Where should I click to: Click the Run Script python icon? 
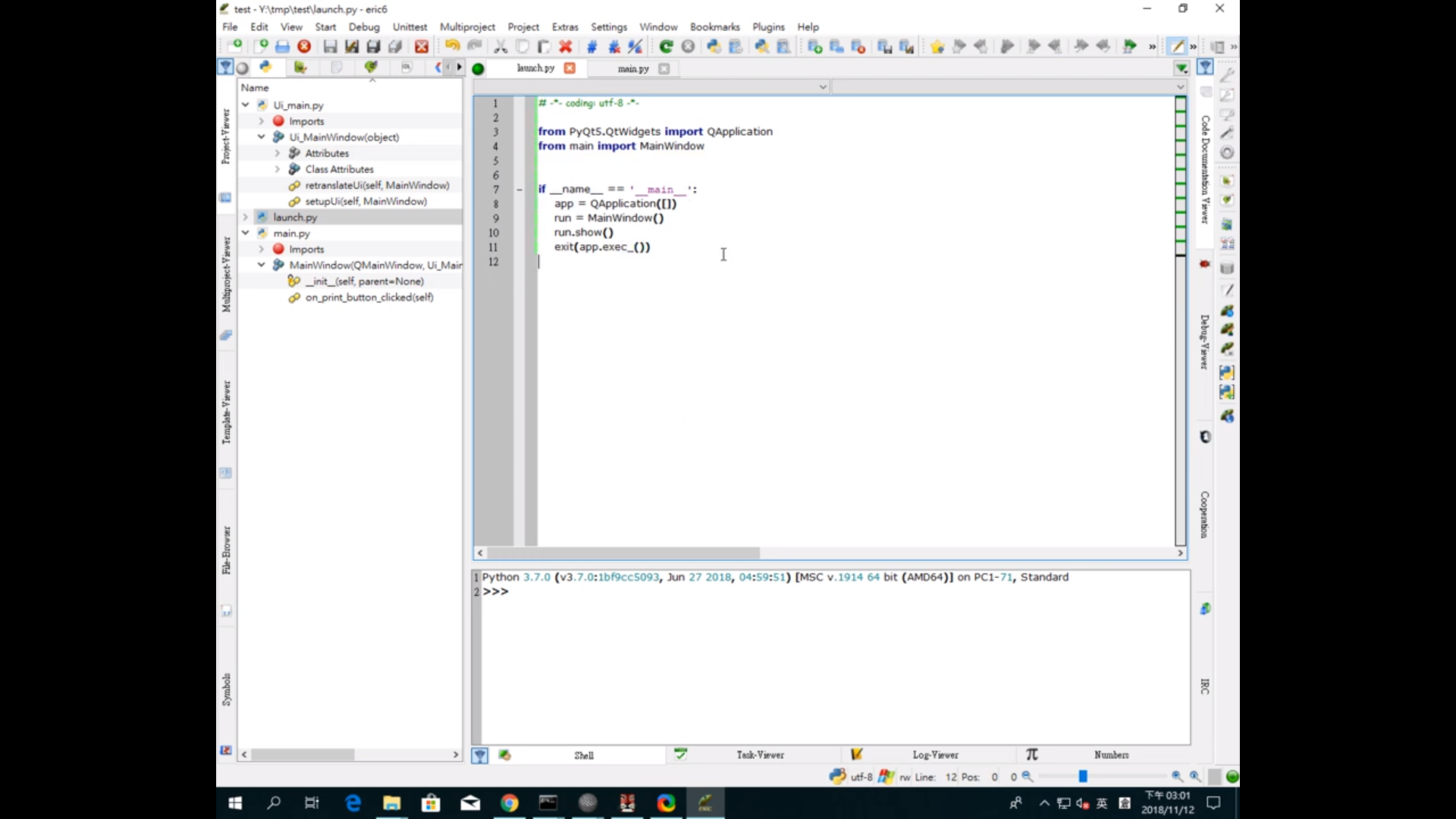[714, 46]
